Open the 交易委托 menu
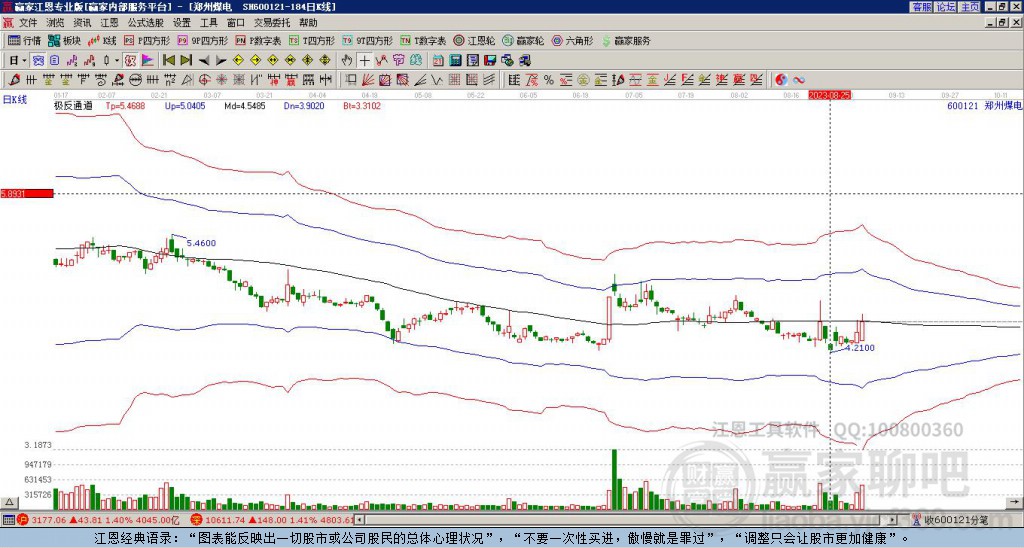This screenshot has height=548, width=1024. [272, 23]
